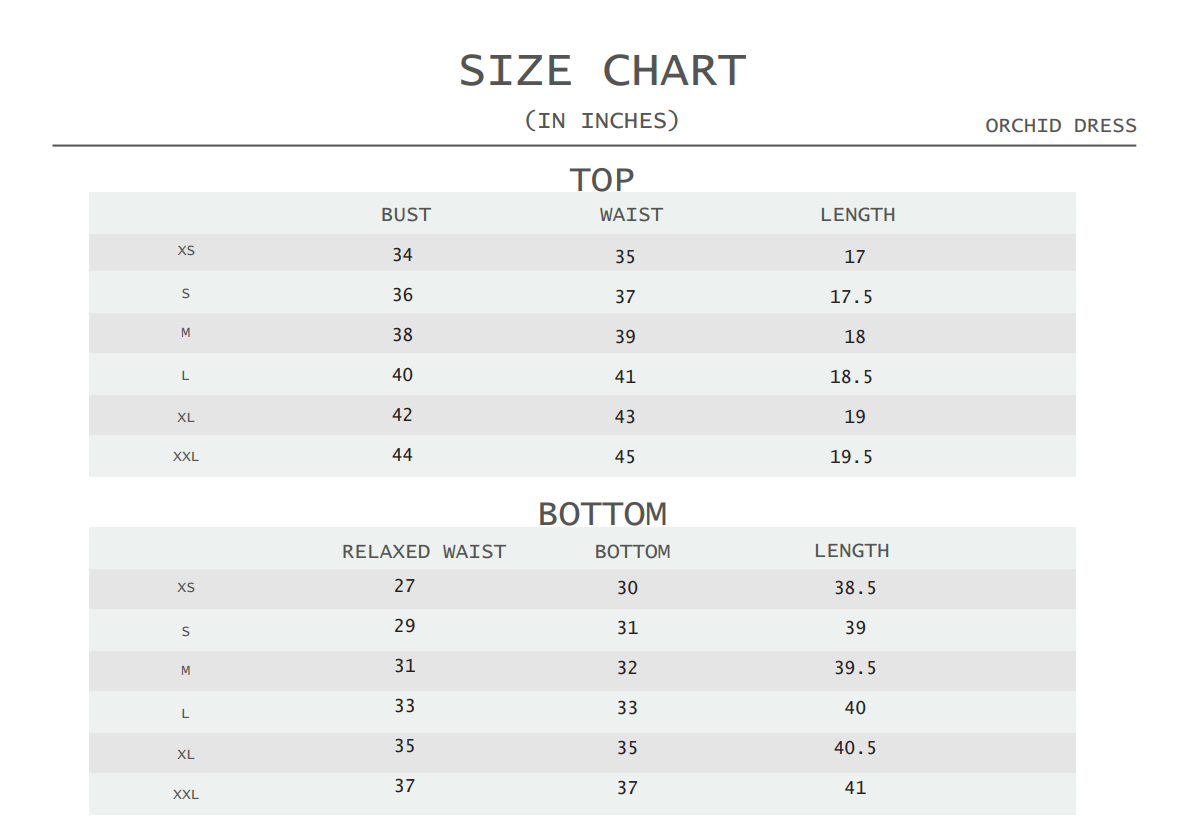Click the WAIST column header in Top table
This screenshot has width=1183, height=829.
(x=631, y=215)
